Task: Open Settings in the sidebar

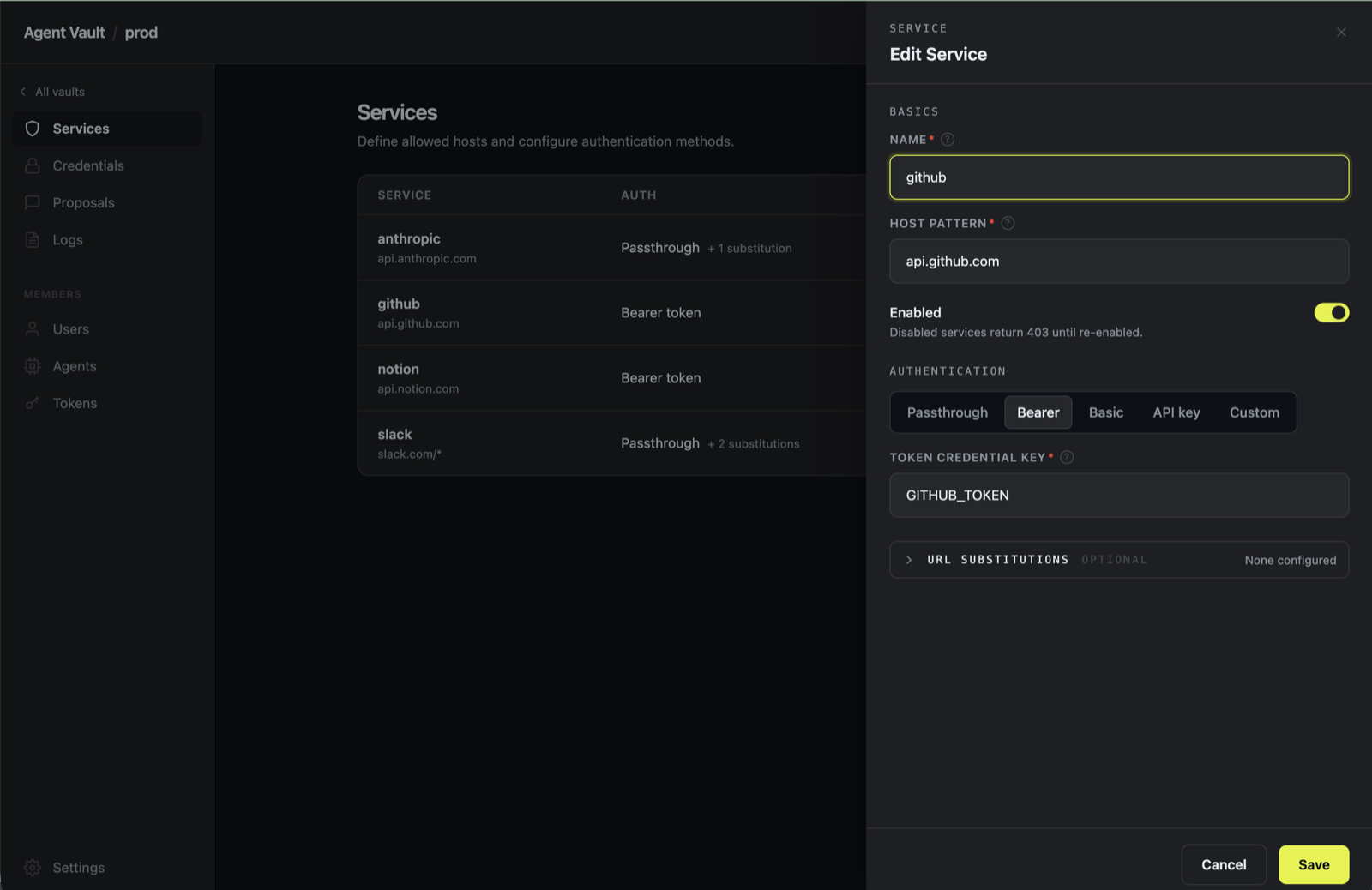Action: 108,868
